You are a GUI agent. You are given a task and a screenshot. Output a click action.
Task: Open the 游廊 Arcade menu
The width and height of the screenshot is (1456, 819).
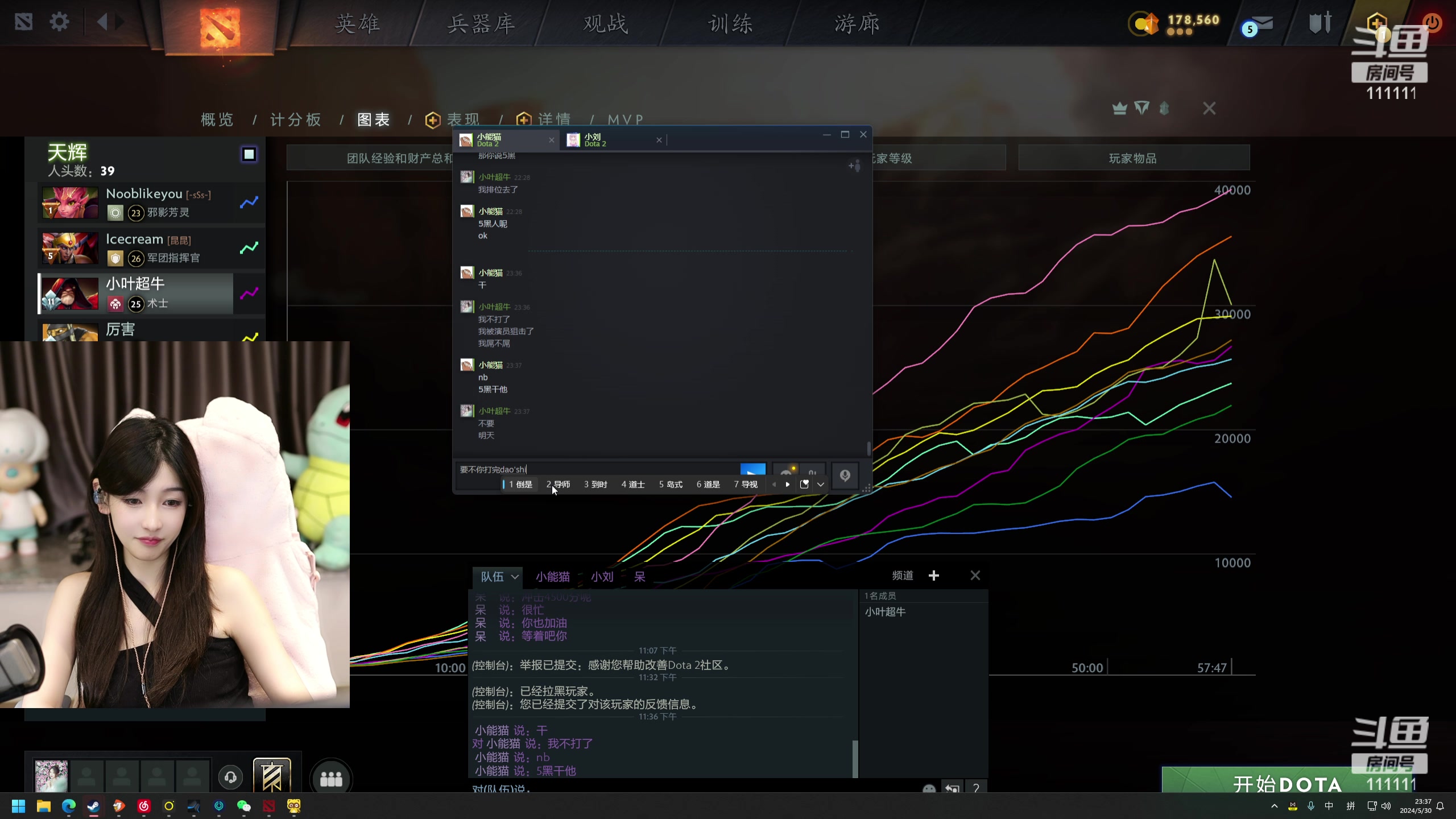(857, 24)
